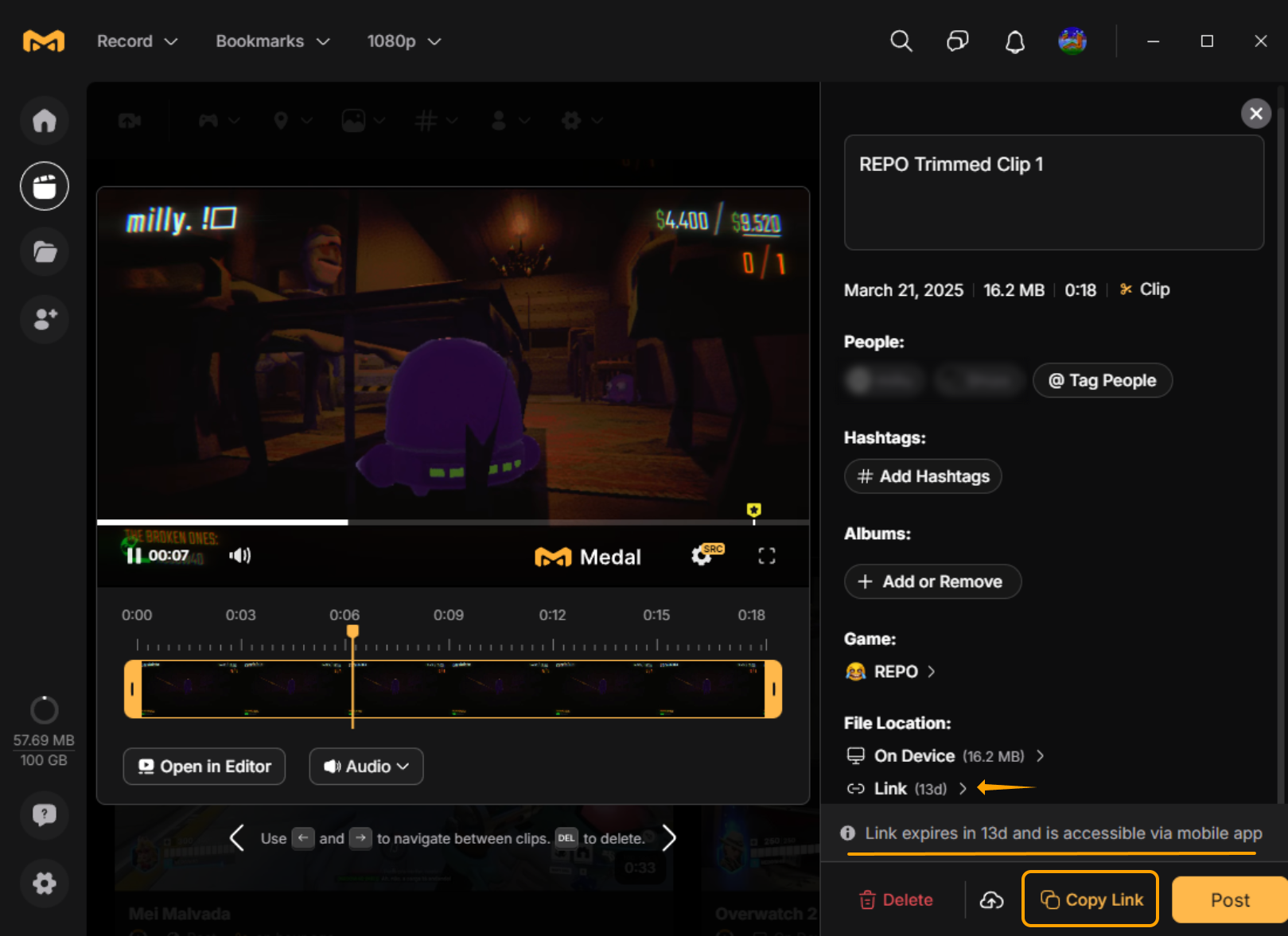Open the Bookmarks dropdown menu
Viewport: 1288px width, 936px height.
(x=272, y=41)
